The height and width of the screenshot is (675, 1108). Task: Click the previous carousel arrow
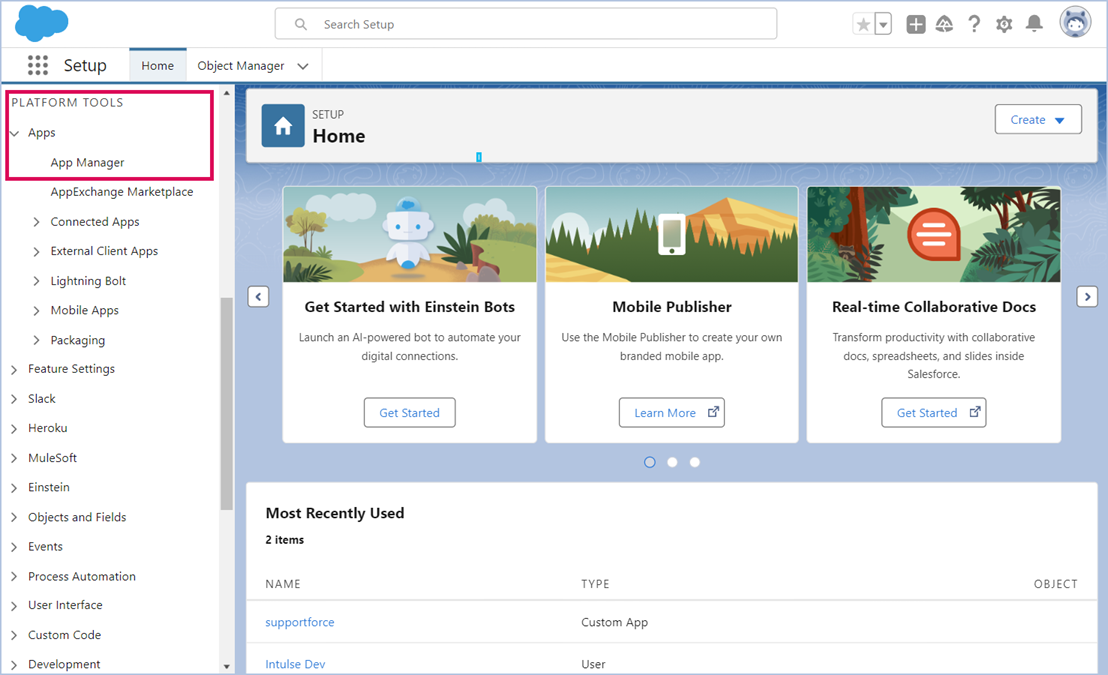point(259,297)
